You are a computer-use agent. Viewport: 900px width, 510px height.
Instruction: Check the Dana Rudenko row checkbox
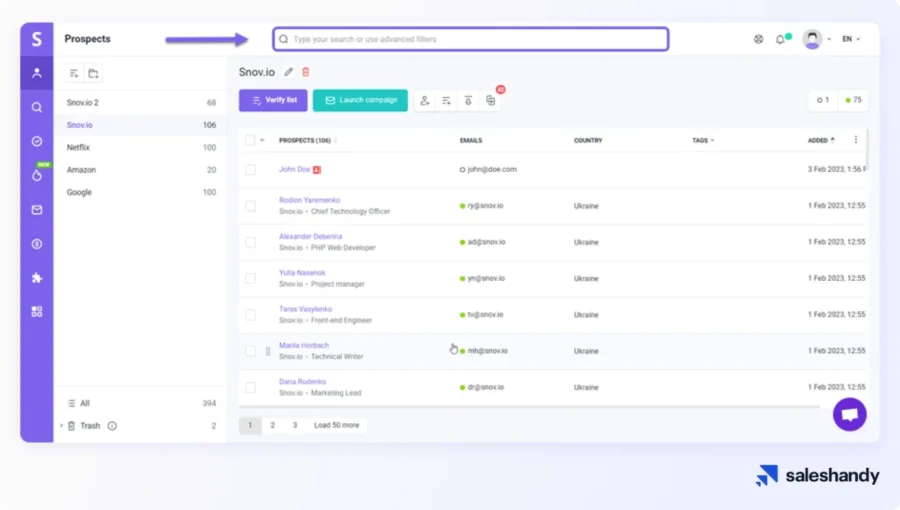click(251, 387)
